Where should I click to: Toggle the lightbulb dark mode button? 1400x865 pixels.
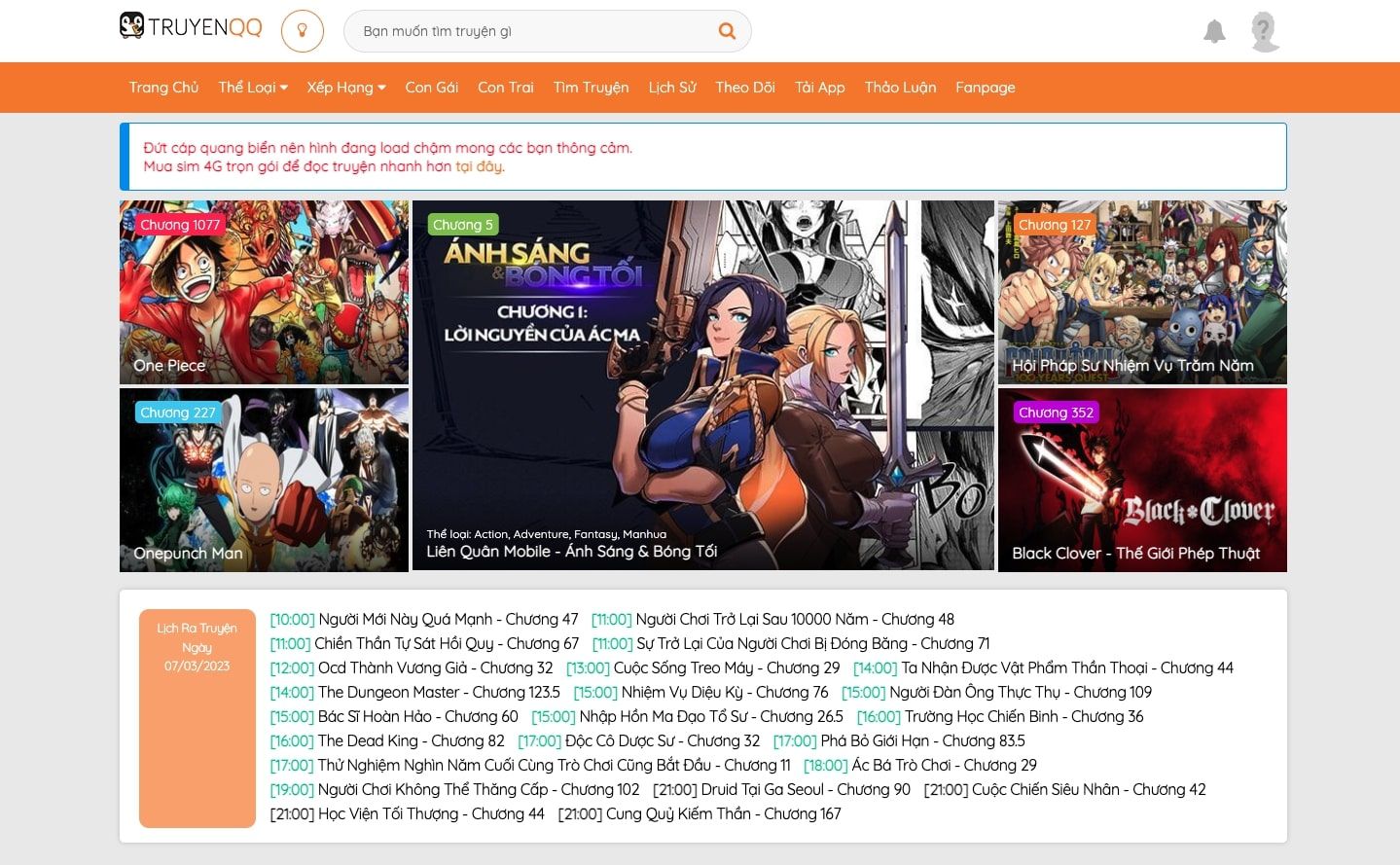click(x=303, y=31)
